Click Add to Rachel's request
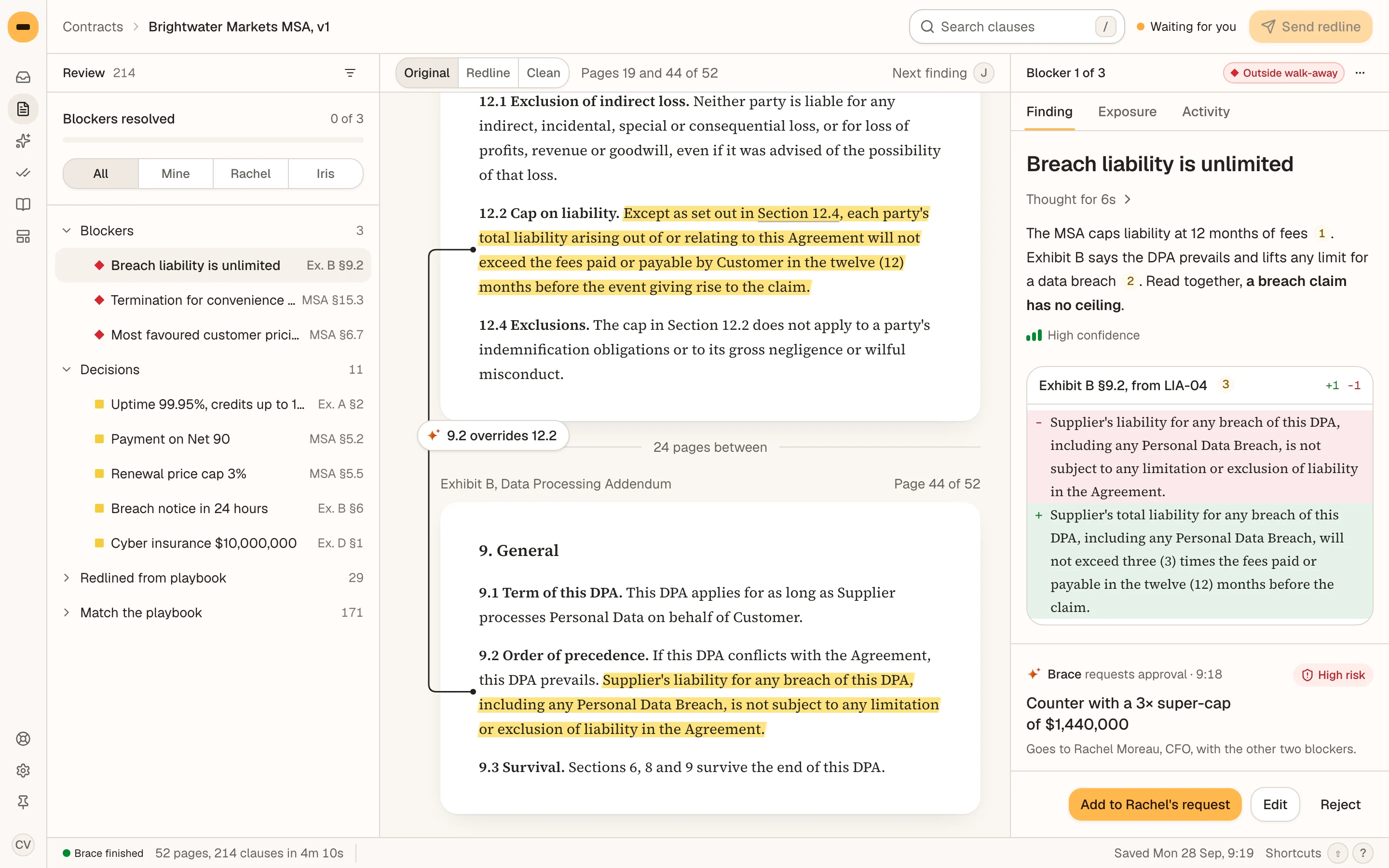The width and height of the screenshot is (1389, 868). pos(1155,804)
